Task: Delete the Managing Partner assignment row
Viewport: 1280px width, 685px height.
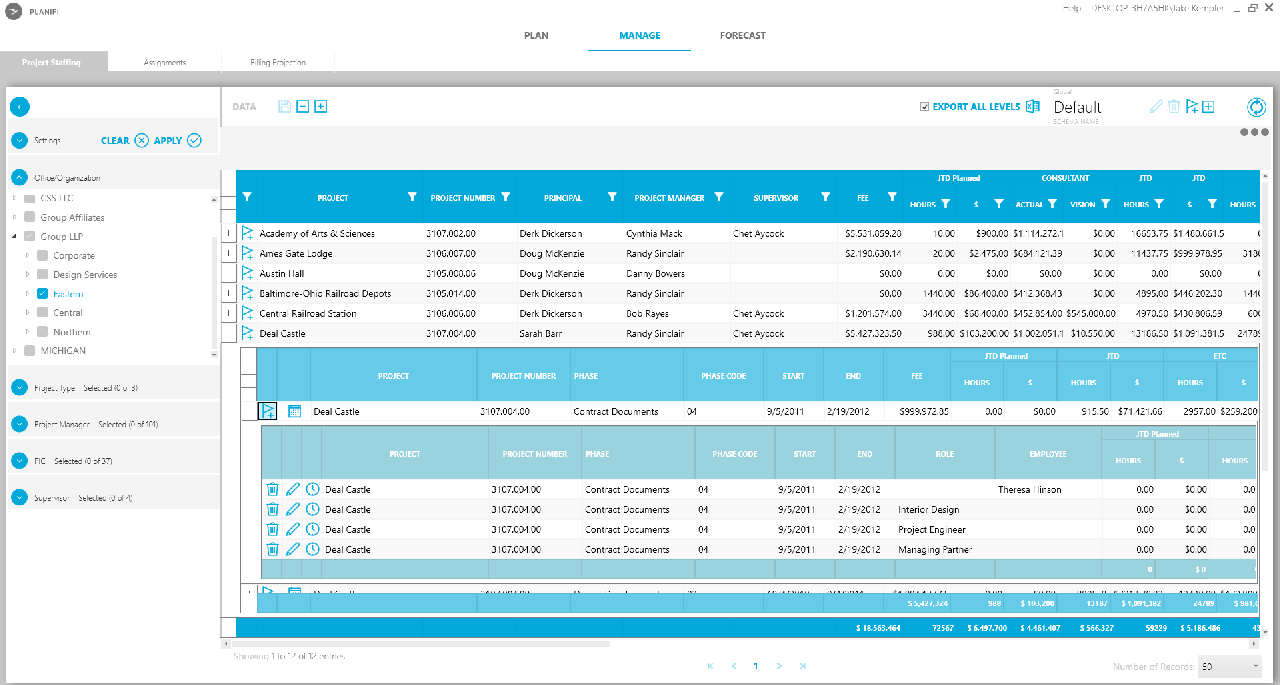Action: click(x=272, y=550)
